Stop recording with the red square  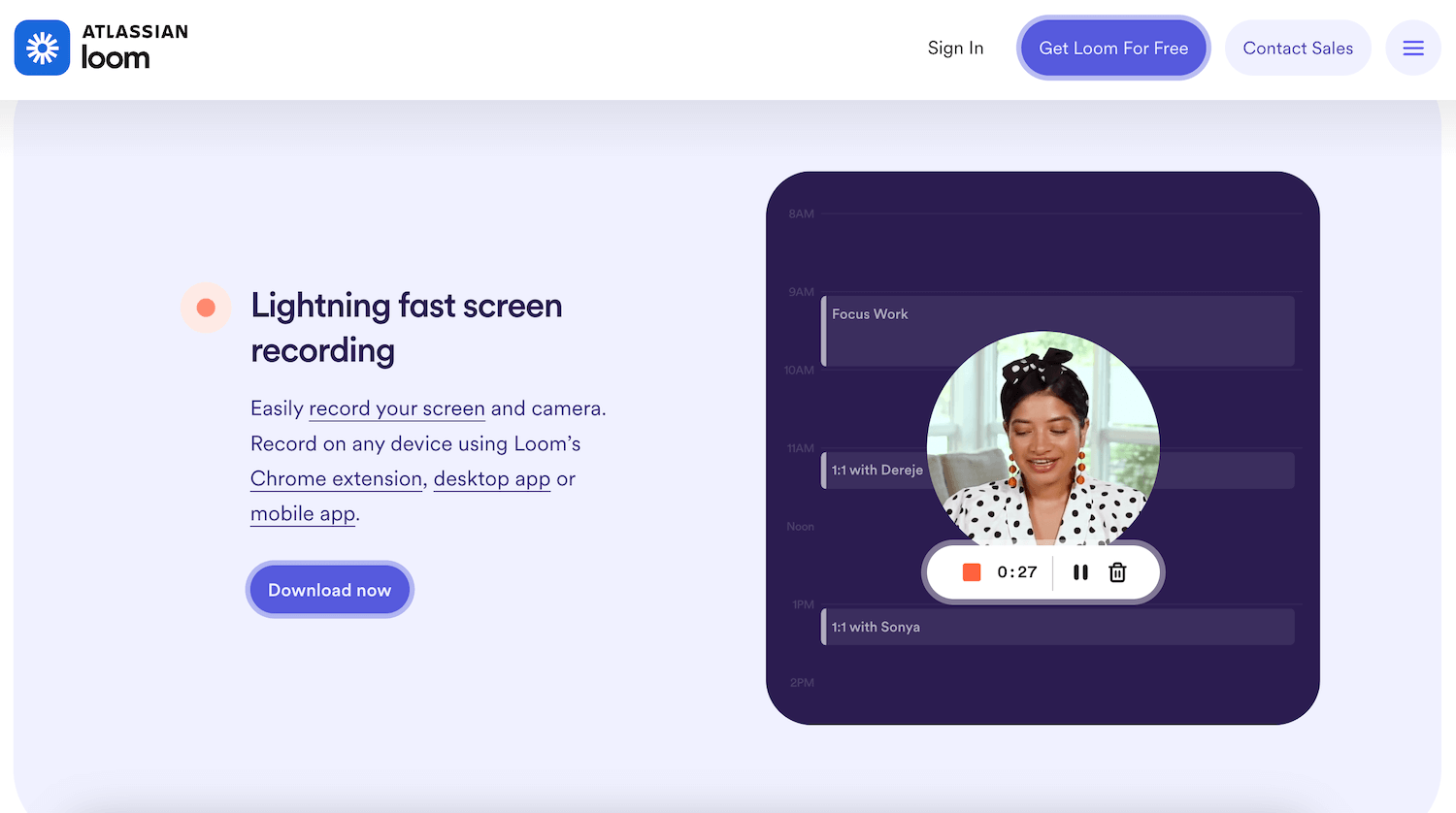(x=972, y=572)
